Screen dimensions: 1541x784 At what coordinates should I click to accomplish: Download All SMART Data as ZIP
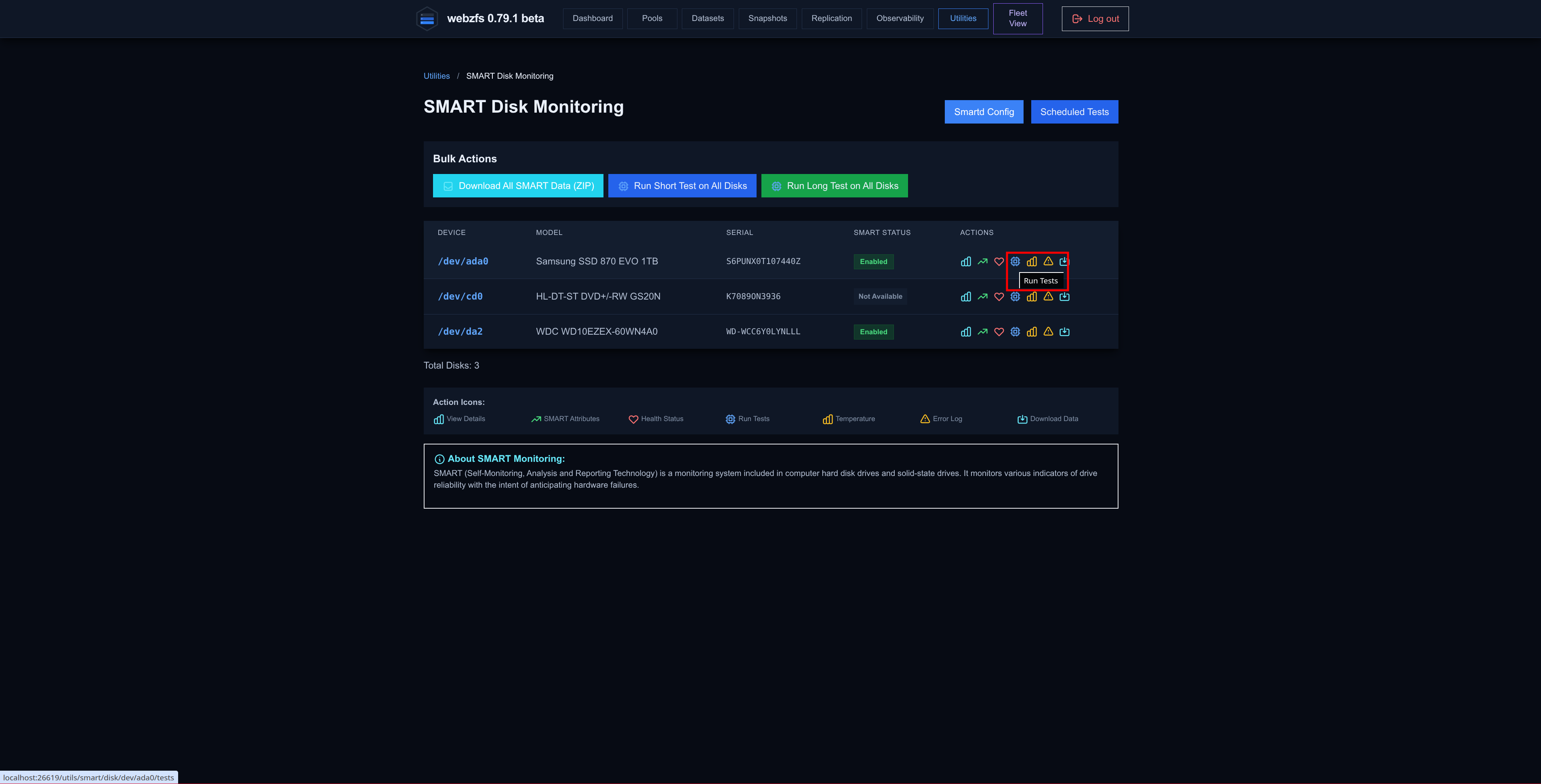(518, 186)
